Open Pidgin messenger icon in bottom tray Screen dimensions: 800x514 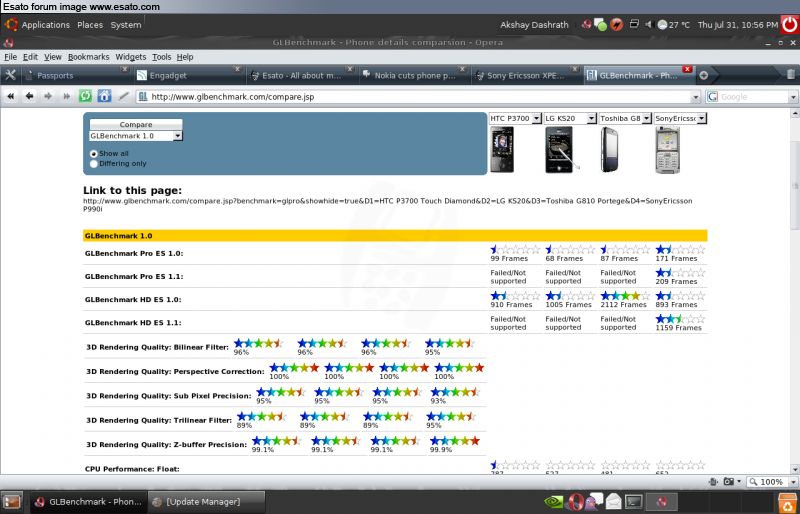click(x=593, y=502)
